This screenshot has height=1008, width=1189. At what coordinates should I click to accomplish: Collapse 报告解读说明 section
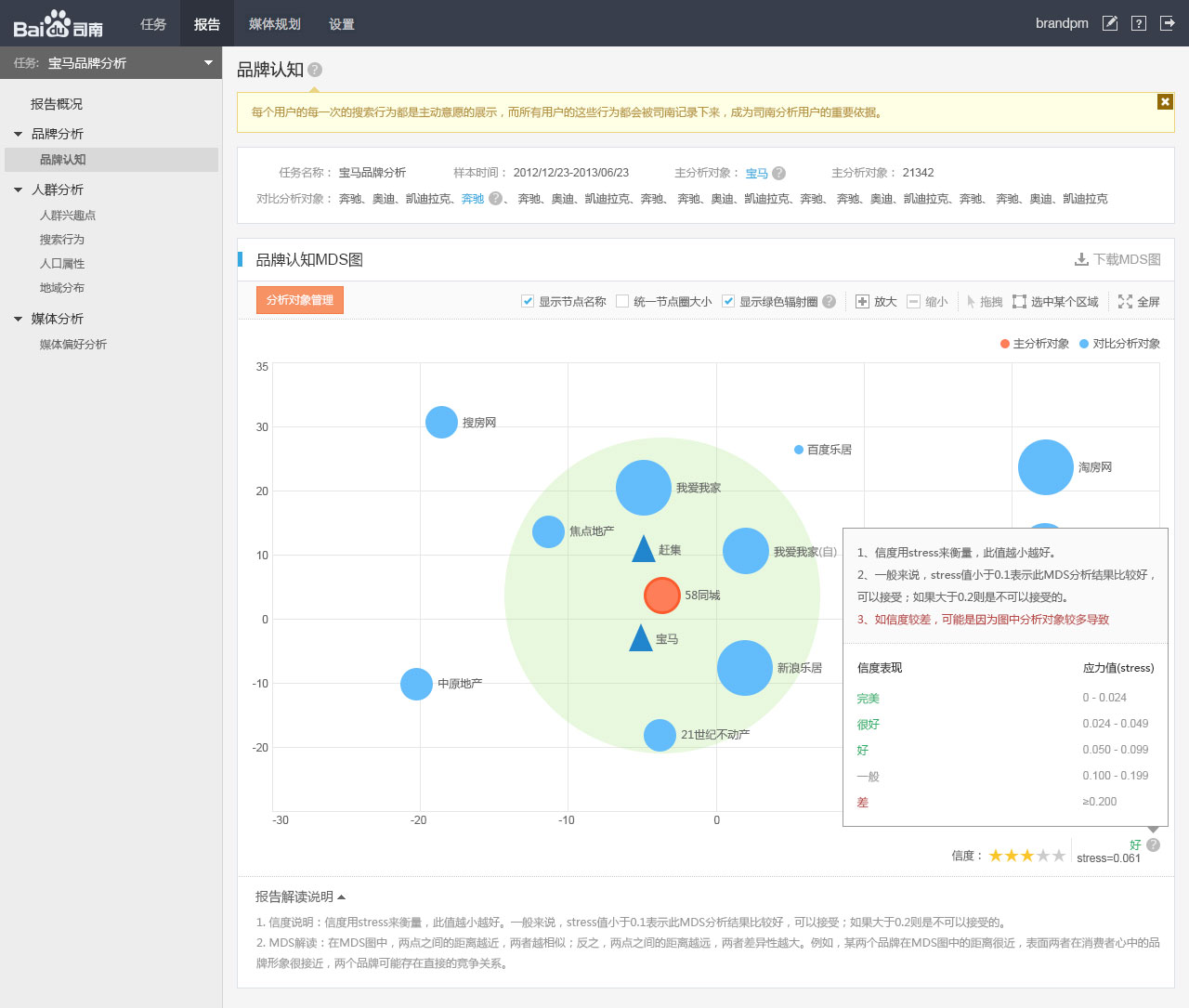341,897
